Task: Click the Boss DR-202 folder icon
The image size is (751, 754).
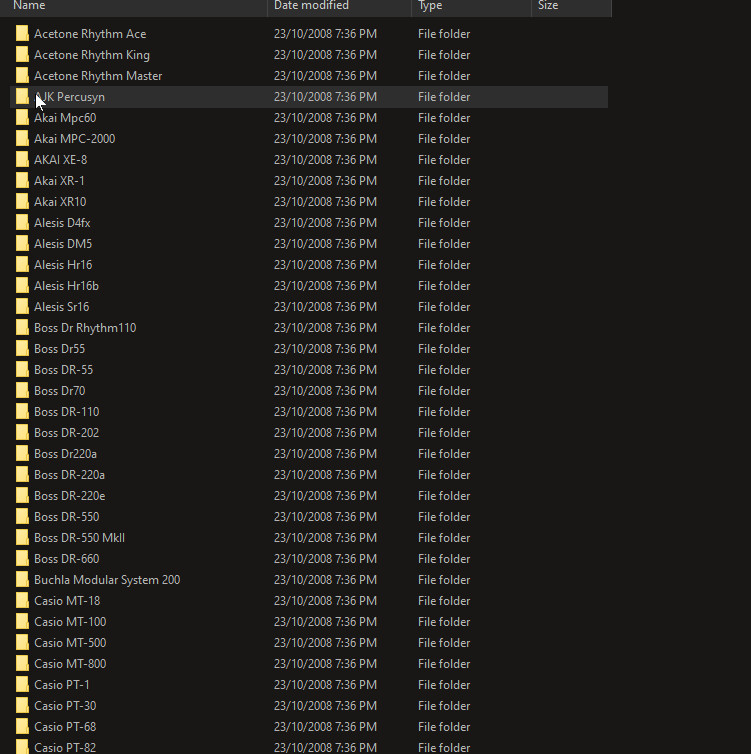Action: (x=22, y=433)
